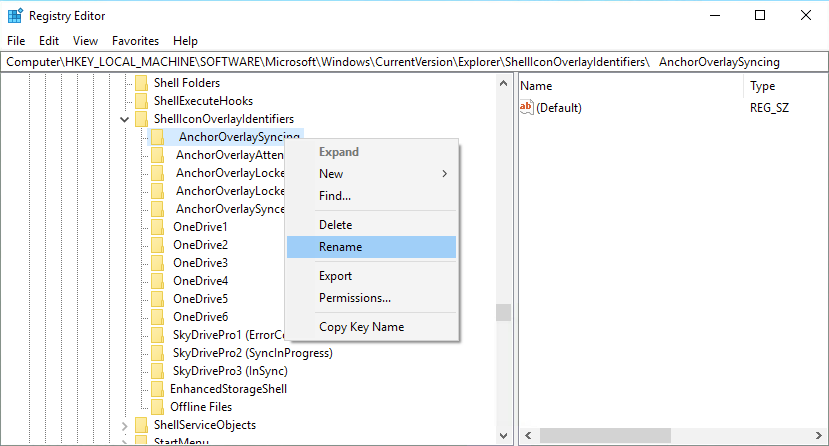Click the ShellIconOverlayIdentifiers folder icon
This screenshot has height=446, width=829.
coord(141,119)
